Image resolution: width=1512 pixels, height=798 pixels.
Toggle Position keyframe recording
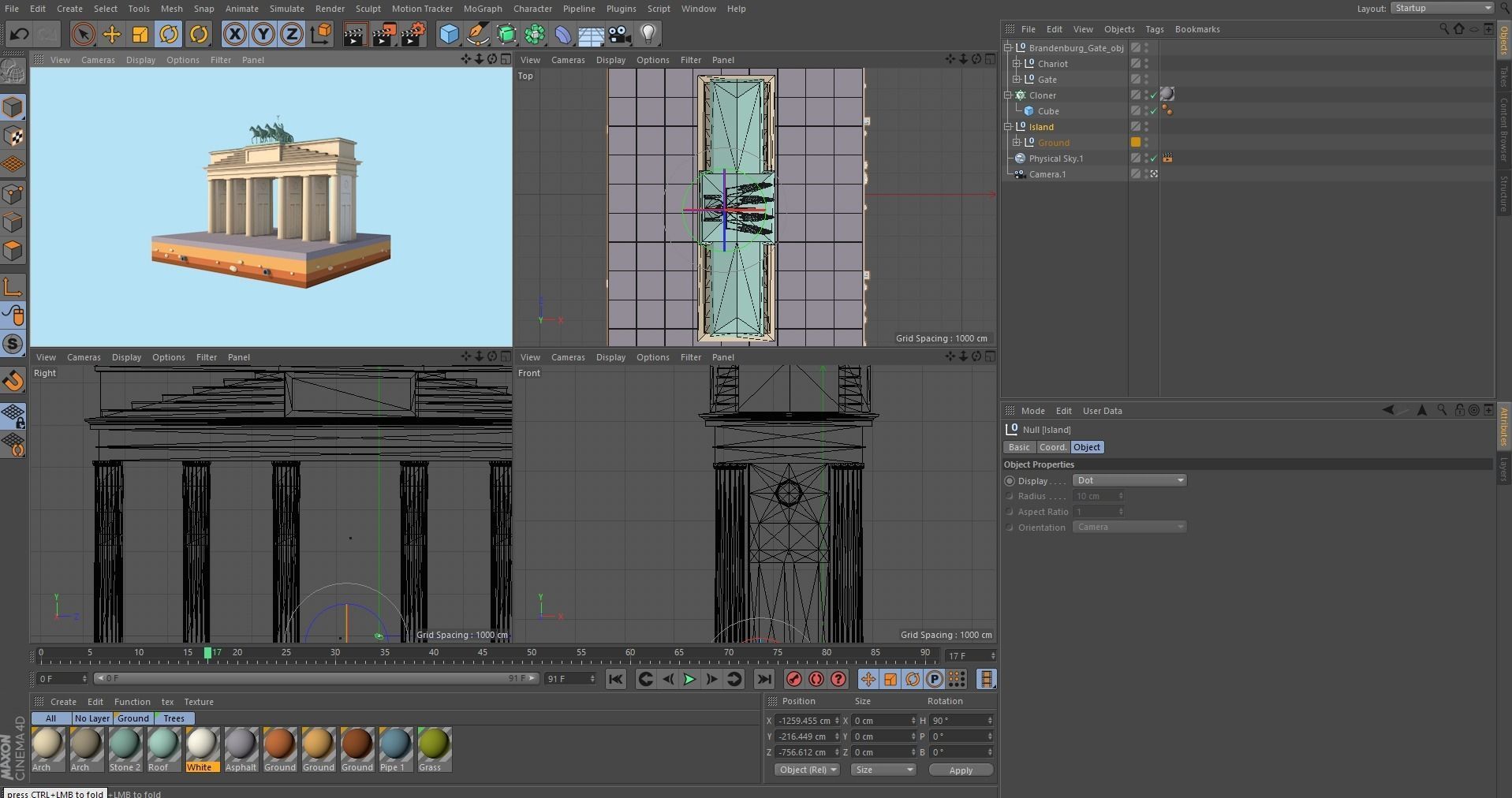tap(868, 679)
